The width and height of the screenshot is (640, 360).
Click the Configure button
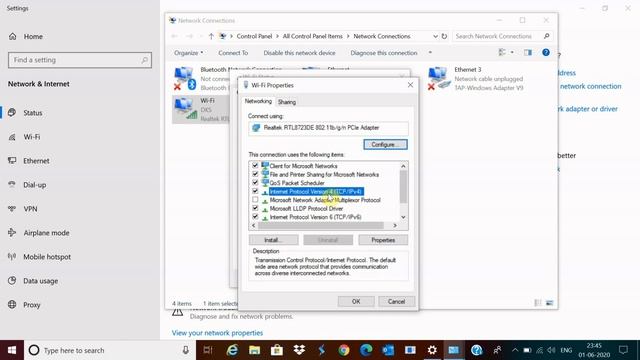[385, 144]
